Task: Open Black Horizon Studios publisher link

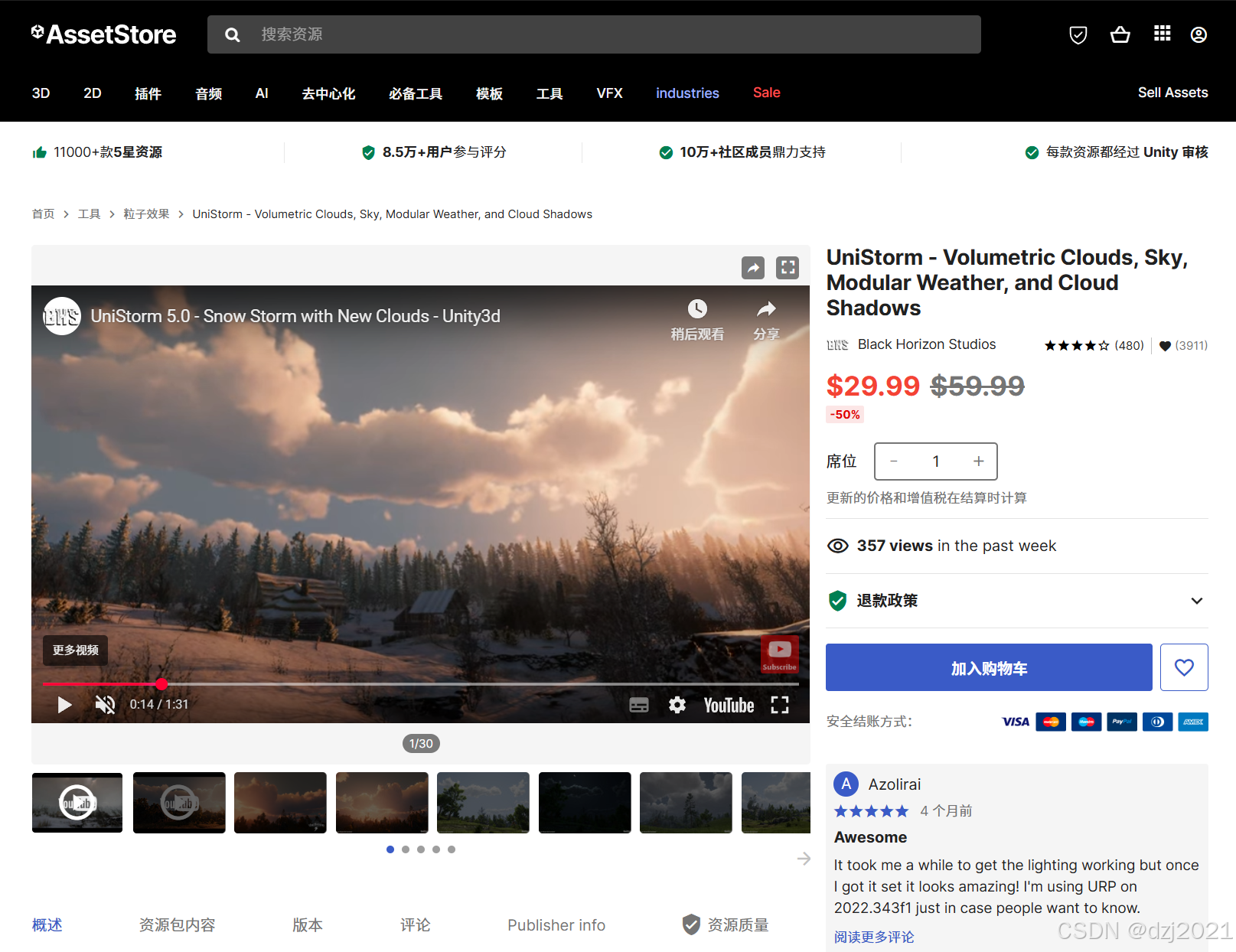Action: (927, 344)
